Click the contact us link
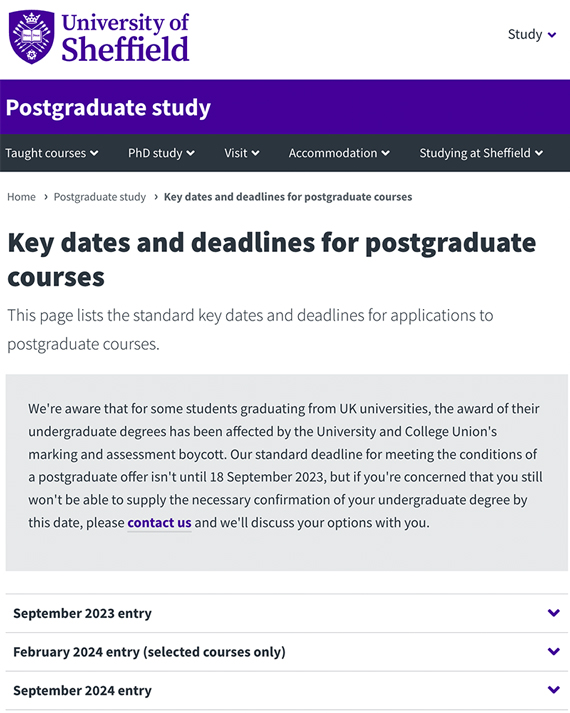 tap(159, 523)
